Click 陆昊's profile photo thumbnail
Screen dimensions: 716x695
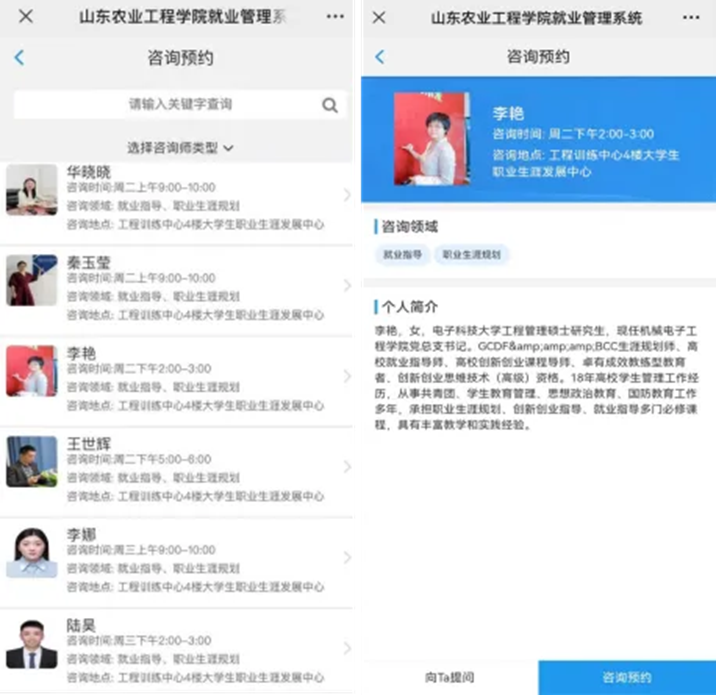31,644
